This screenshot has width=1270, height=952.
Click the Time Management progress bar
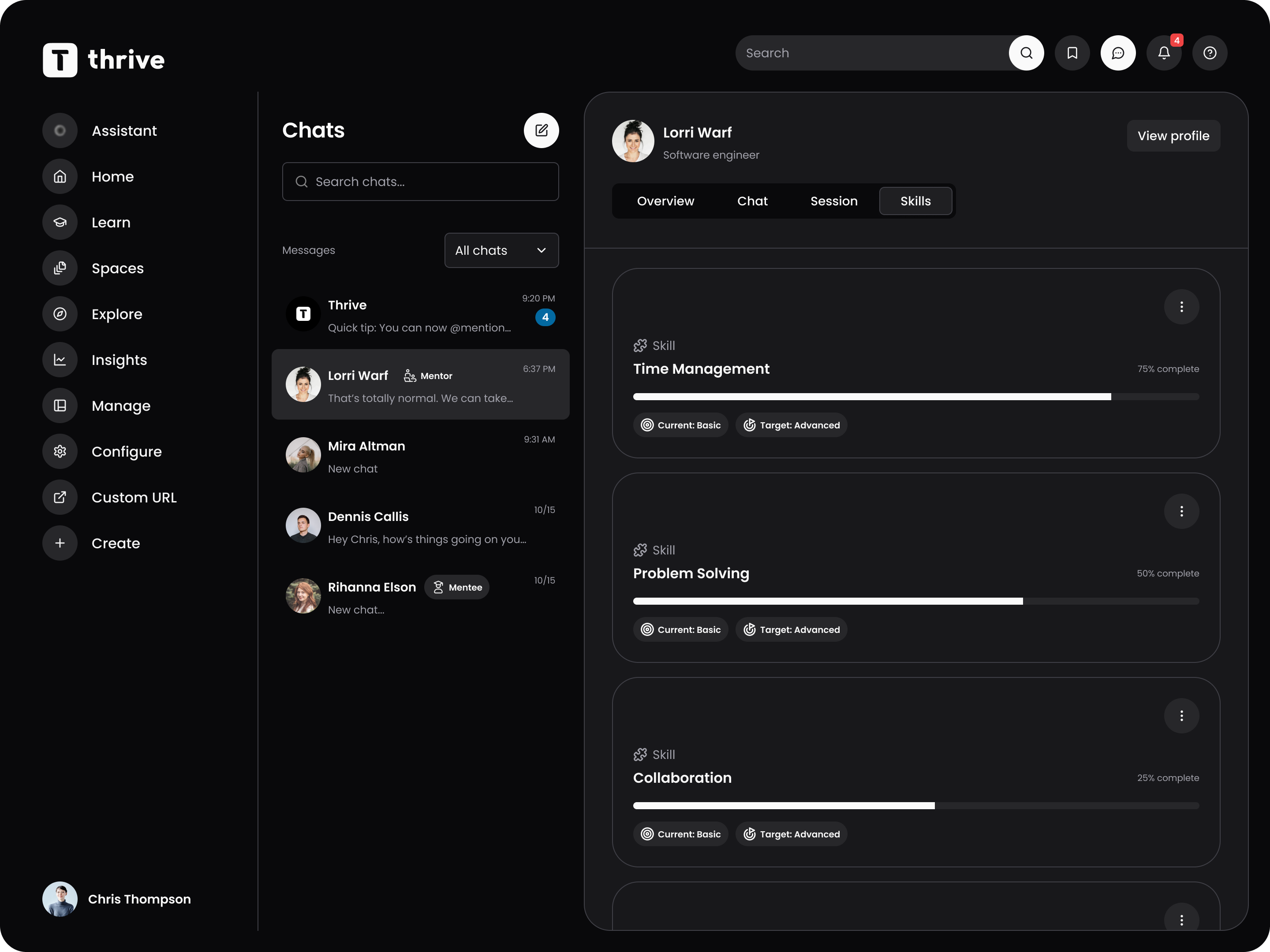tap(916, 397)
